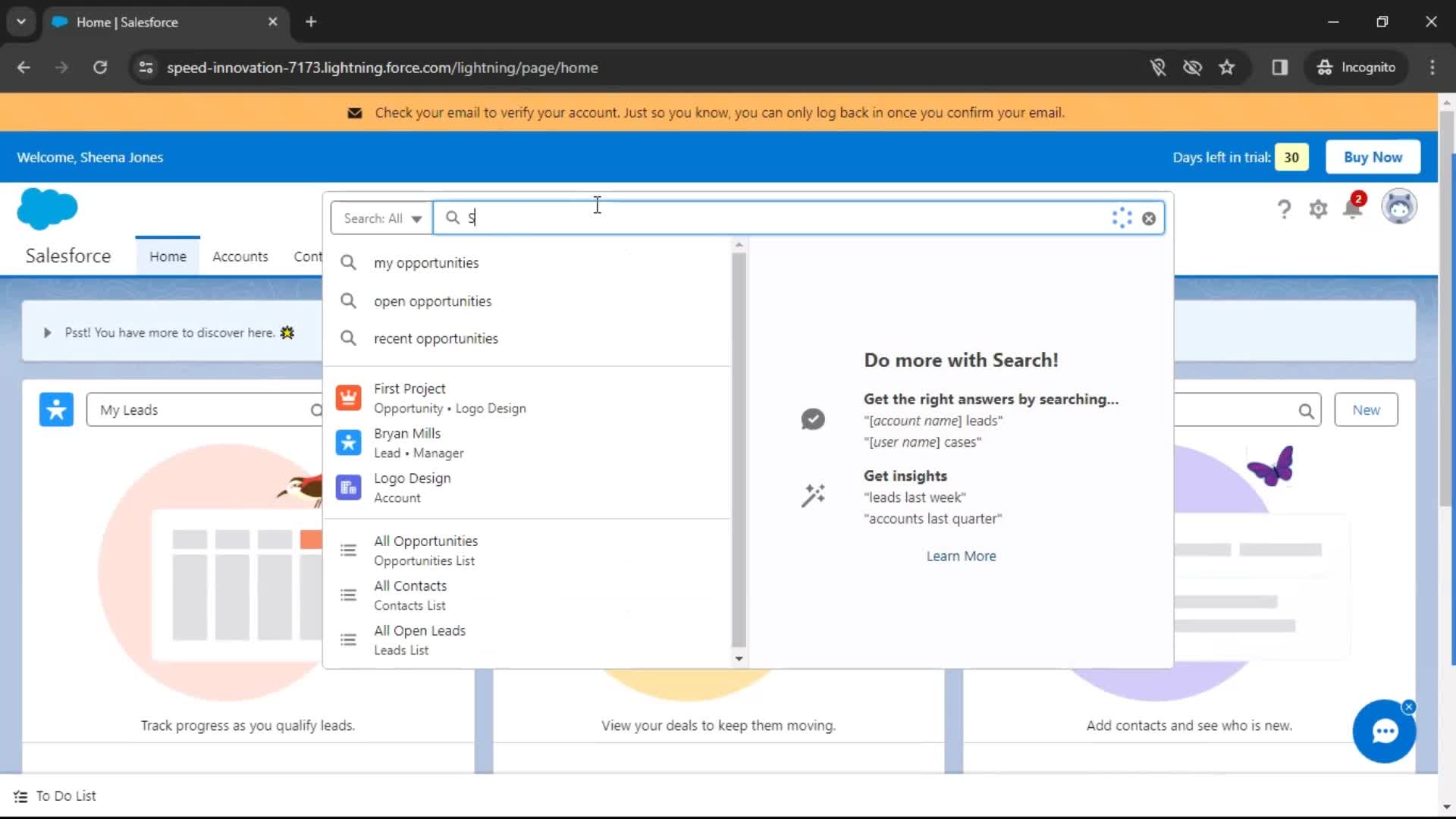Image resolution: width=1456 pixels, height=819 pixels.
Task: Click the Salesforce cloud logo
Action: point(47,209)
